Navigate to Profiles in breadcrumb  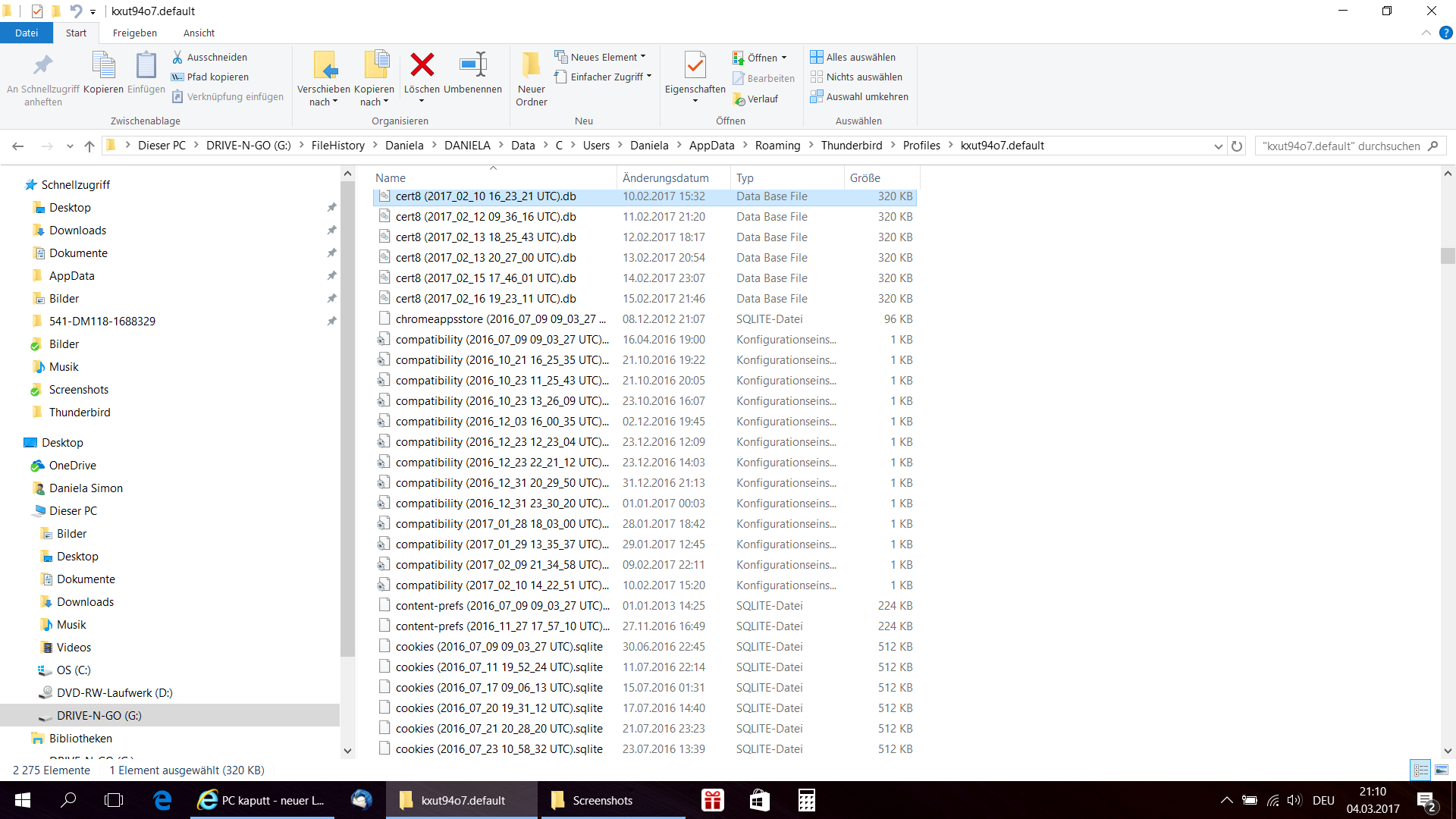pos(921,146)
